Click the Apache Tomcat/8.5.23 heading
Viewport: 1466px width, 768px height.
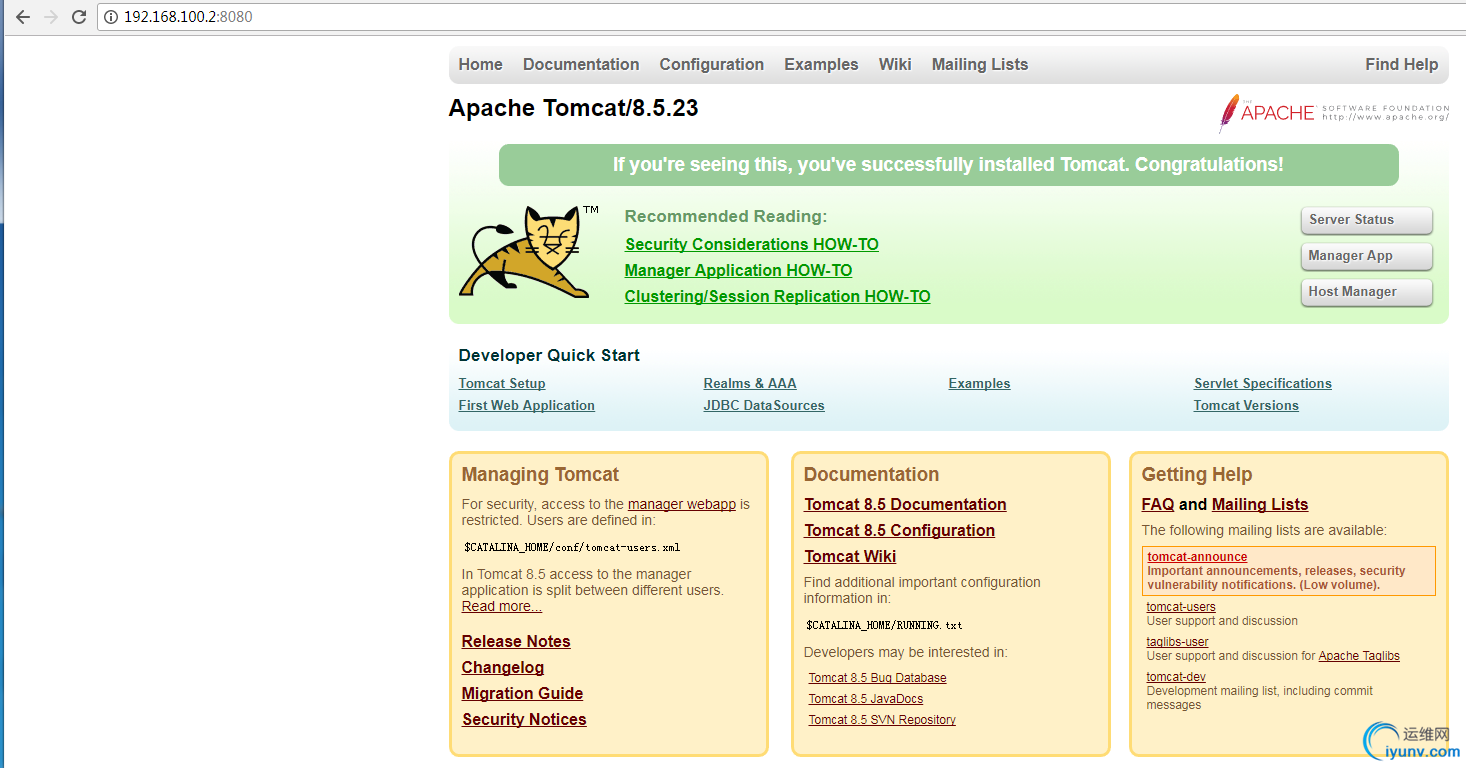pyautogui.click(x=573, y=108)
